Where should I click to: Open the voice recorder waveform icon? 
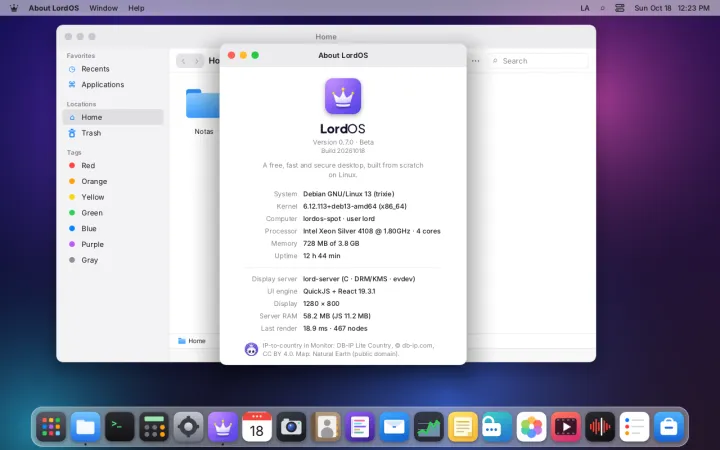[x=600, y=427]
